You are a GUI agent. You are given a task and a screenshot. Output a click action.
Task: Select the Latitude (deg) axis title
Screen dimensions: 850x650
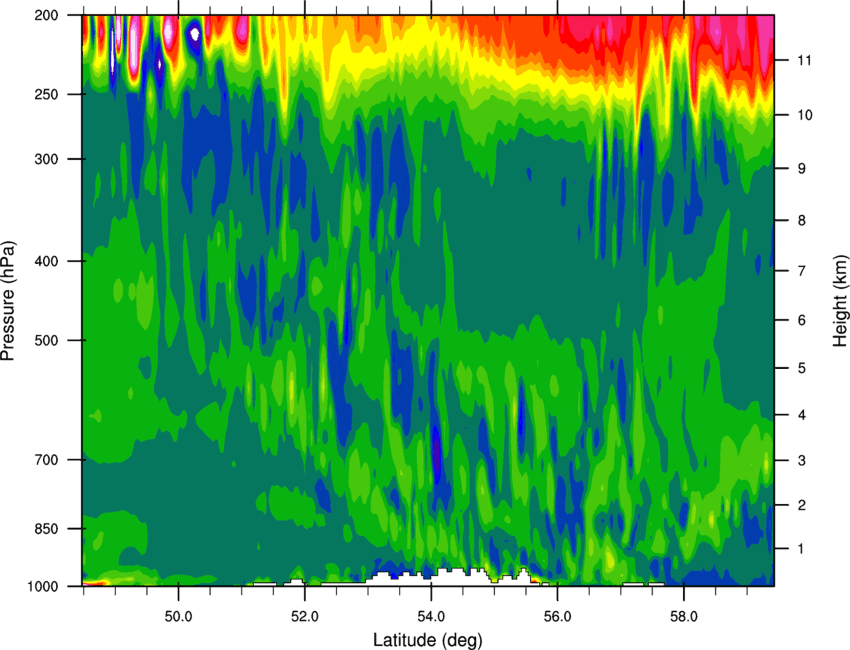click(428, 640)
